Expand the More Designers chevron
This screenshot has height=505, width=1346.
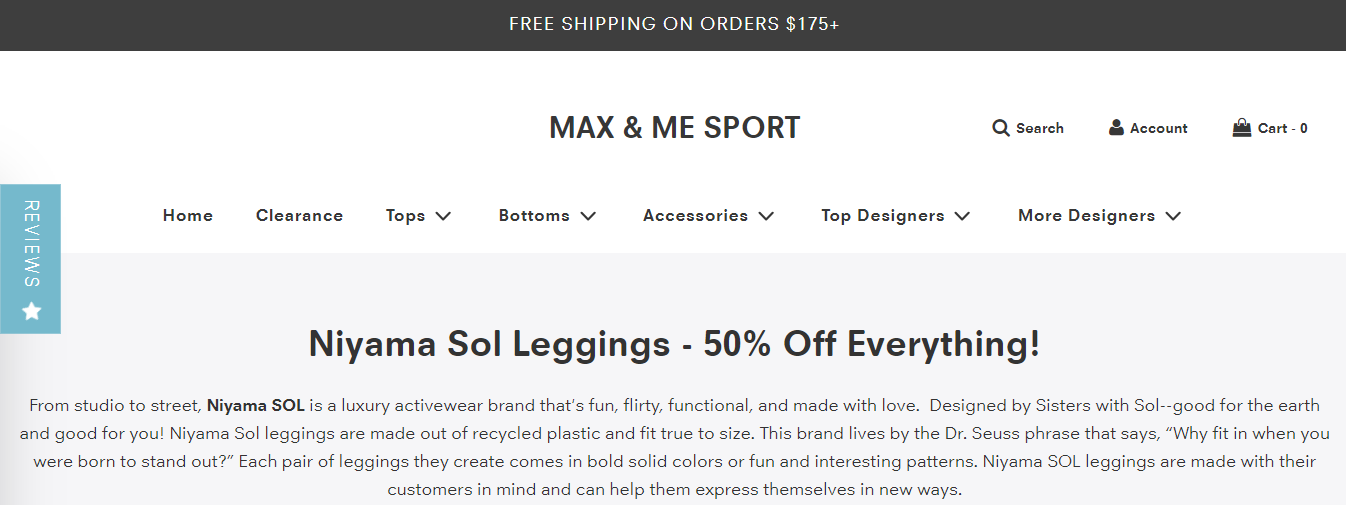coord(1173,216)
